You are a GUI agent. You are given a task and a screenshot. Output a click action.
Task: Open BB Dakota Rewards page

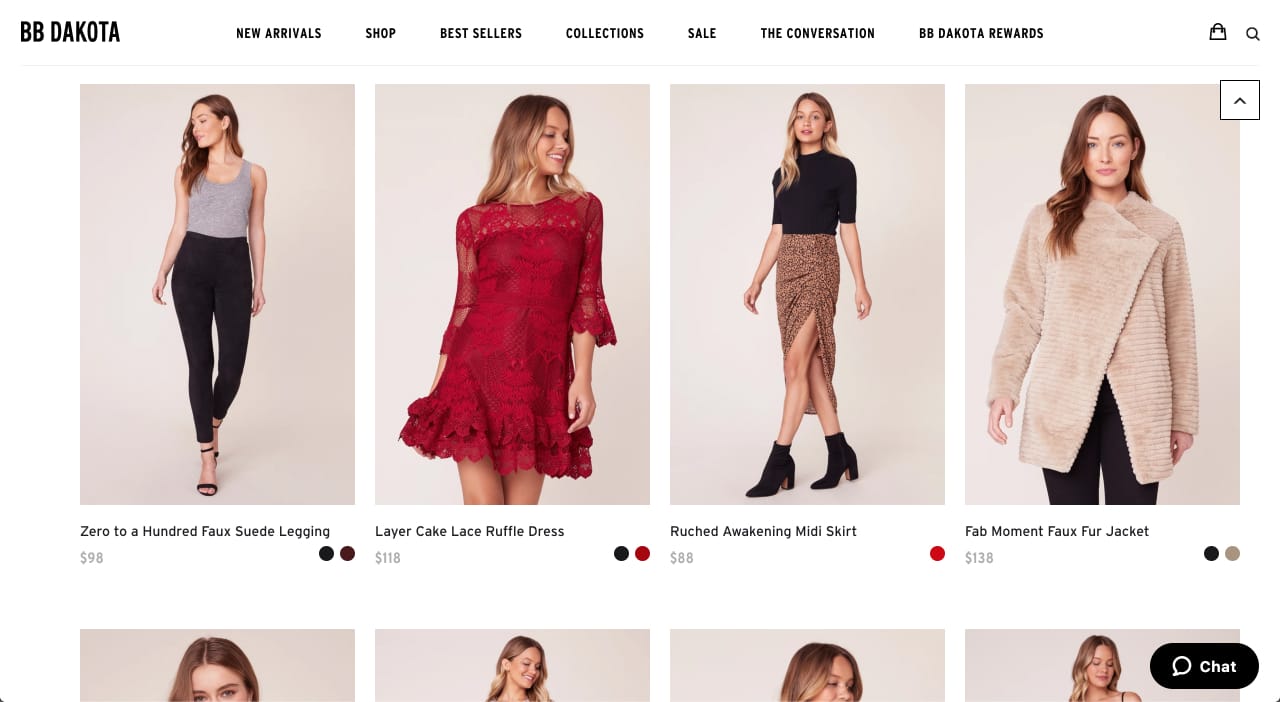(x=981, y=33)
